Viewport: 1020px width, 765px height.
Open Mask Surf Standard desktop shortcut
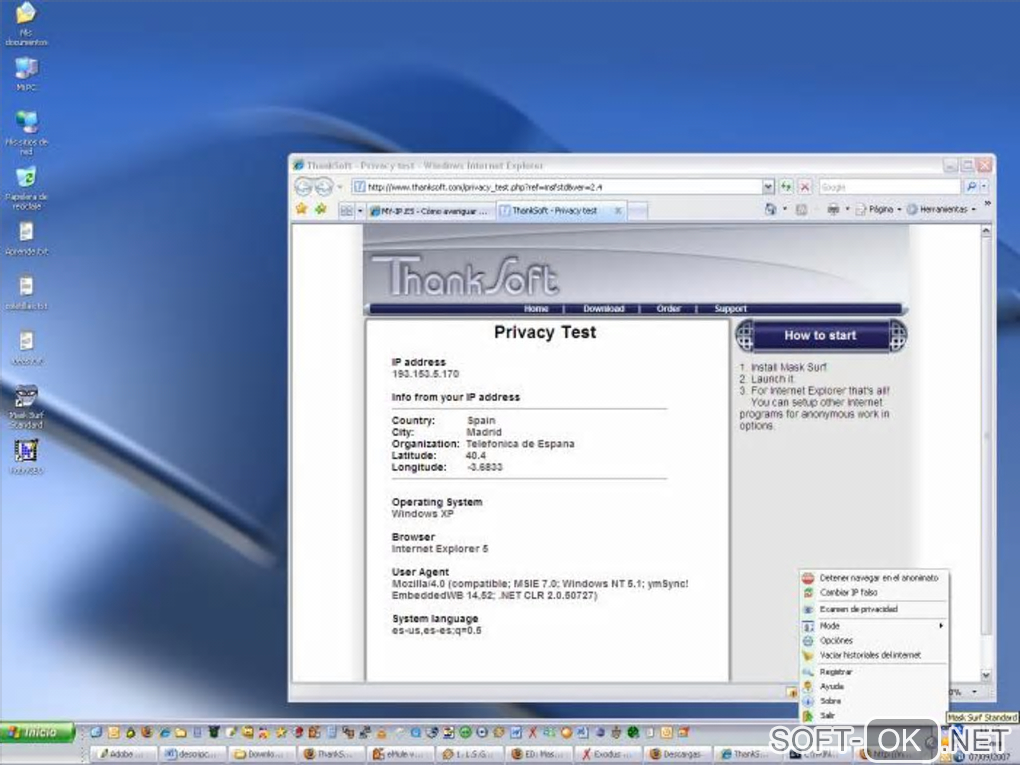tap(26, 407)
